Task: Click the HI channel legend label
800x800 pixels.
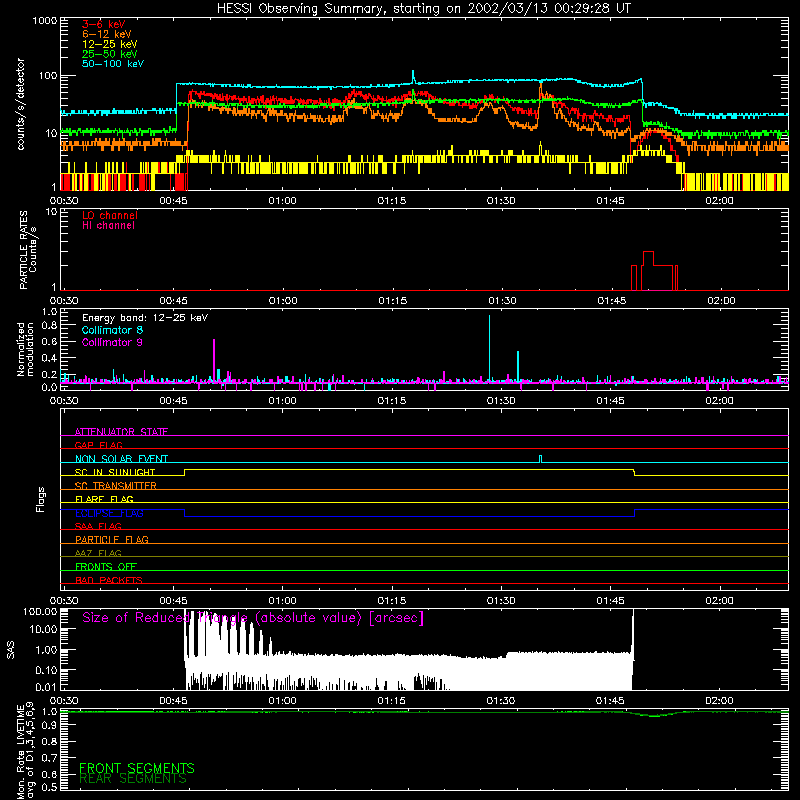Action: pyautogui.click(x=108, y=225)
